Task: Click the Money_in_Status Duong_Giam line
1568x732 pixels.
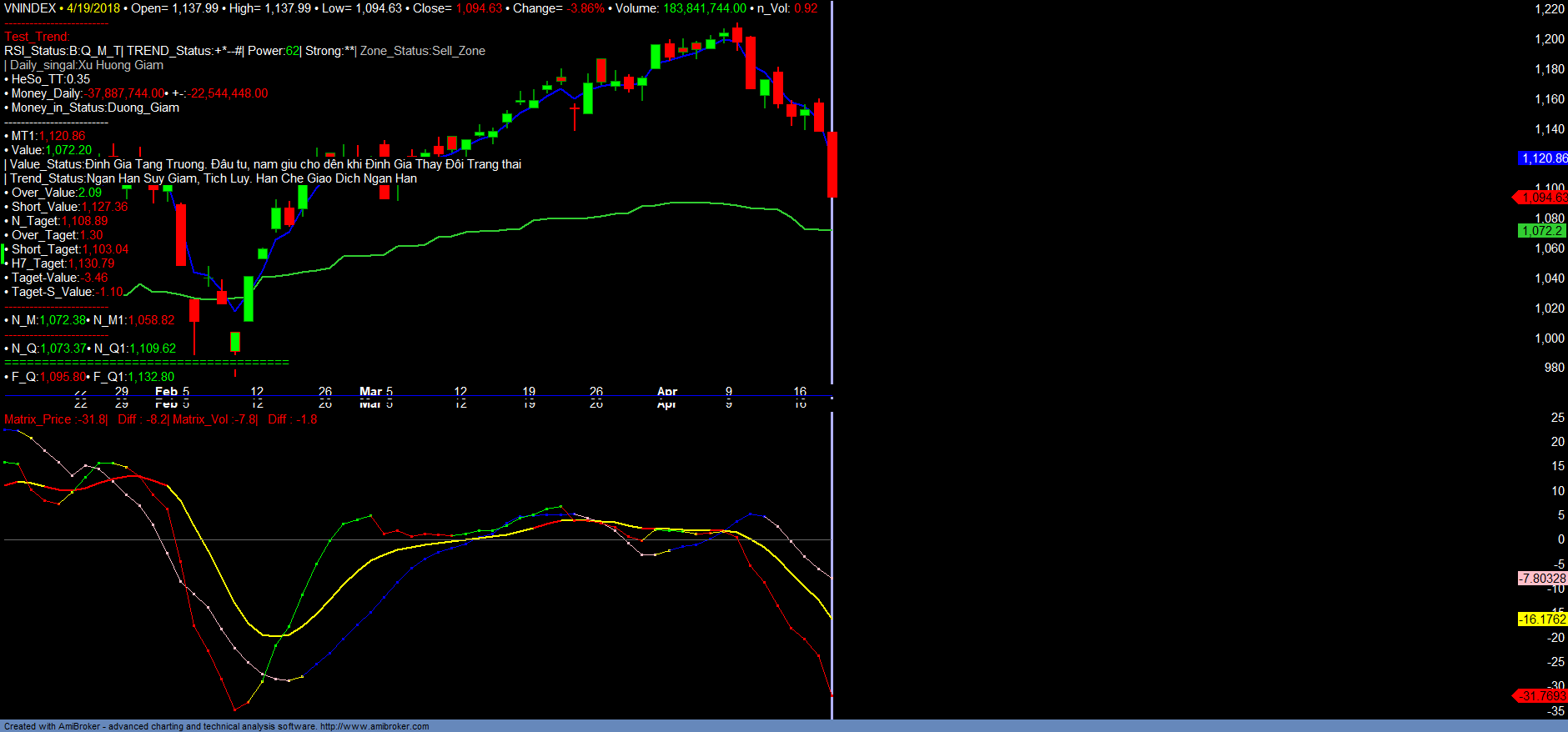Action: point(95,108)
